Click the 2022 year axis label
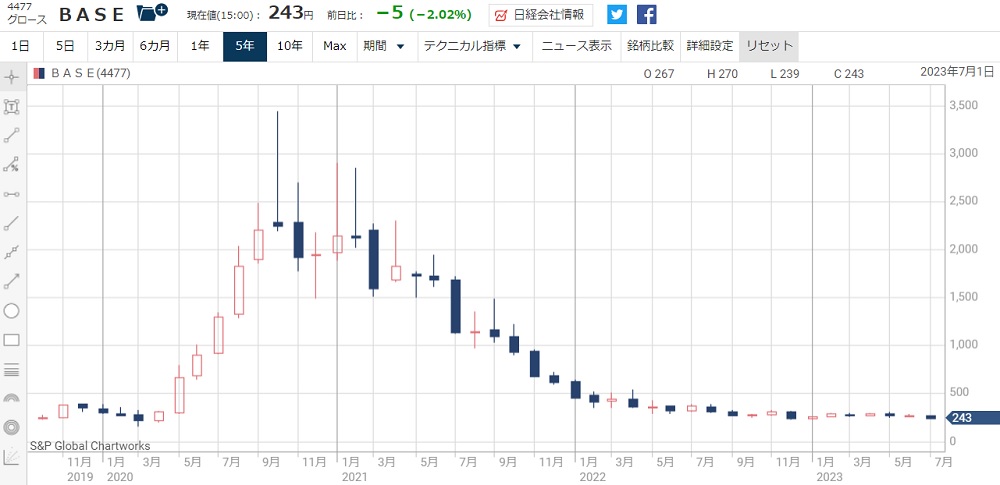1000x485 pixels. pos(592,477)
